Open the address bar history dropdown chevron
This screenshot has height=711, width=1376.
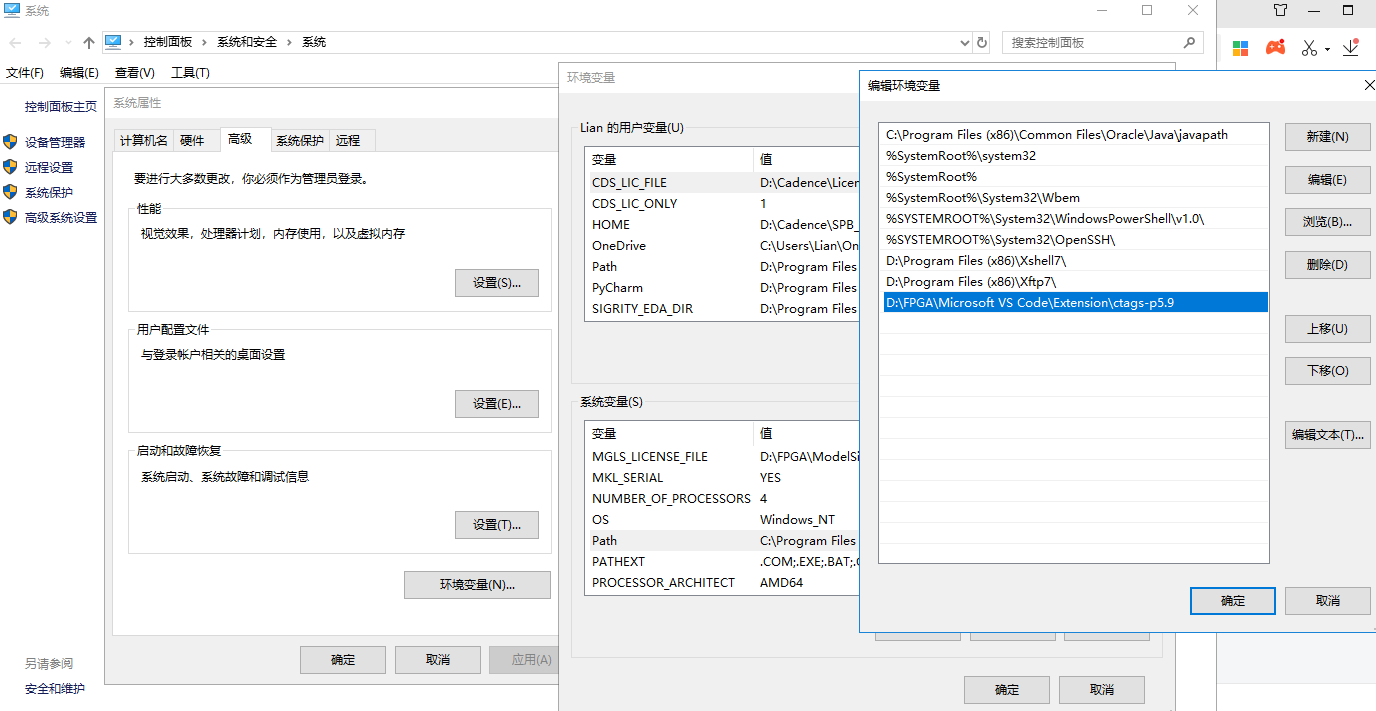[x=964, y=42]
